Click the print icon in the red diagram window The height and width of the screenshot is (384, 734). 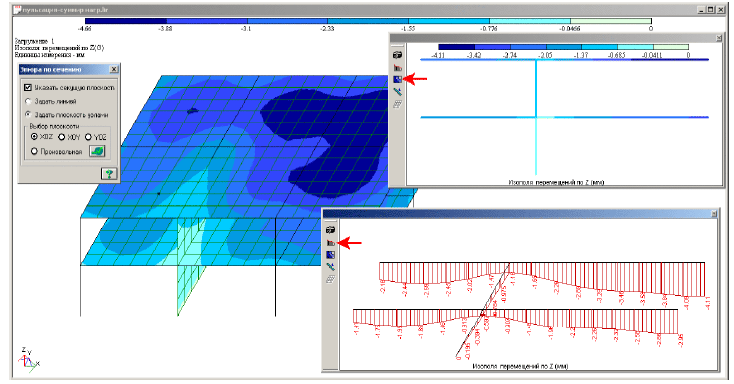click(330, 230)
